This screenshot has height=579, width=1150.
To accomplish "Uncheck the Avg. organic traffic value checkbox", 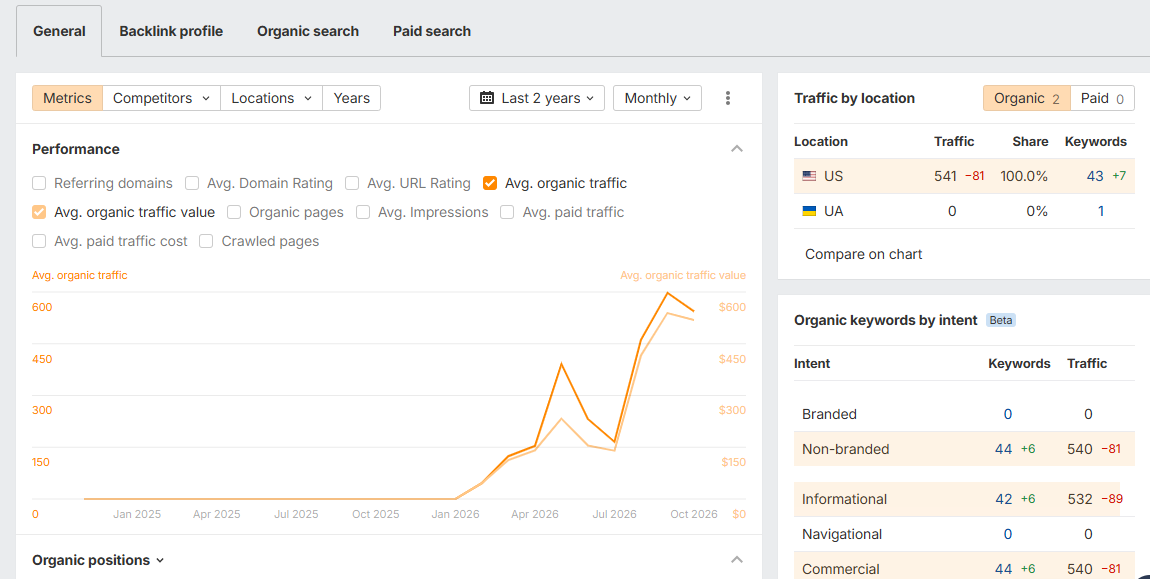I will [x=40, y=212].
